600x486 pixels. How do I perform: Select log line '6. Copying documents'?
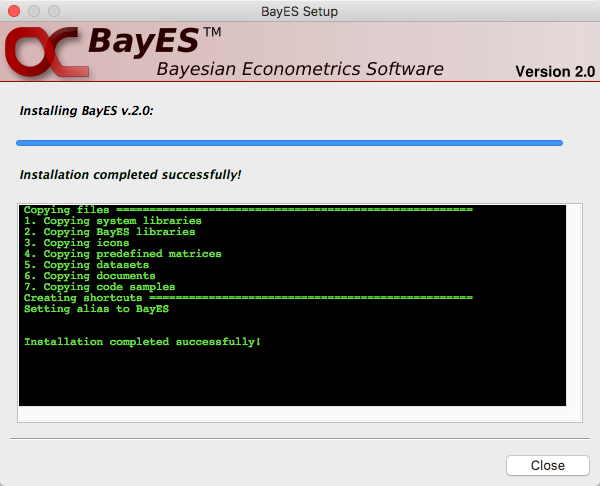pyautogui.click(x=90, y=276)
